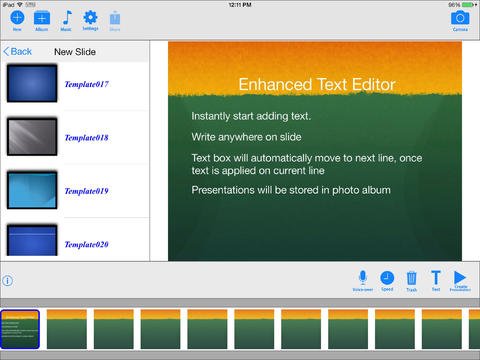Click the 'Enhanced Text Editor' slide title

pos(317,84)
